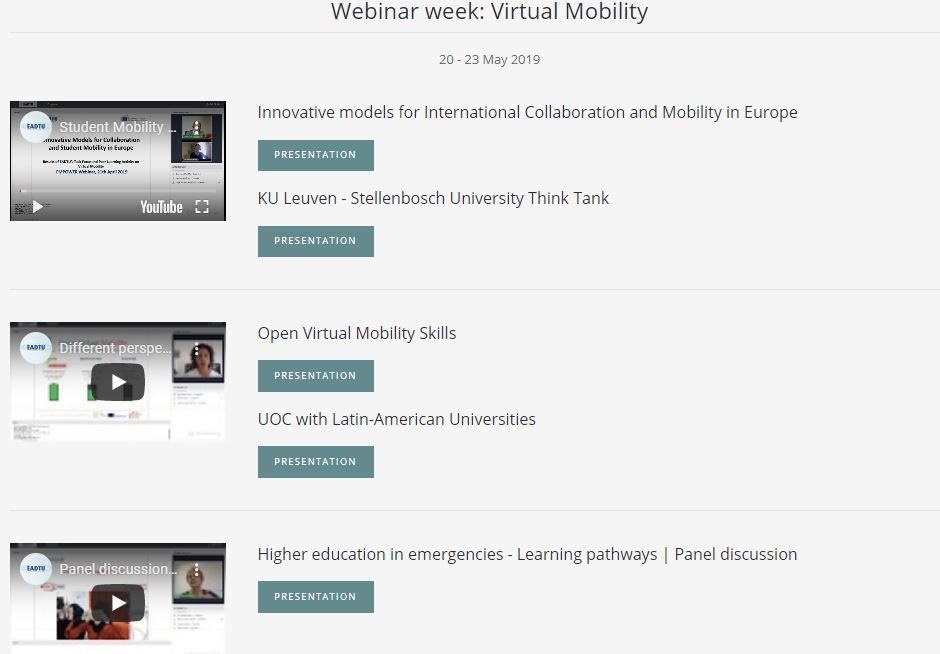Click YouTube logo on first video

(161, 207)
